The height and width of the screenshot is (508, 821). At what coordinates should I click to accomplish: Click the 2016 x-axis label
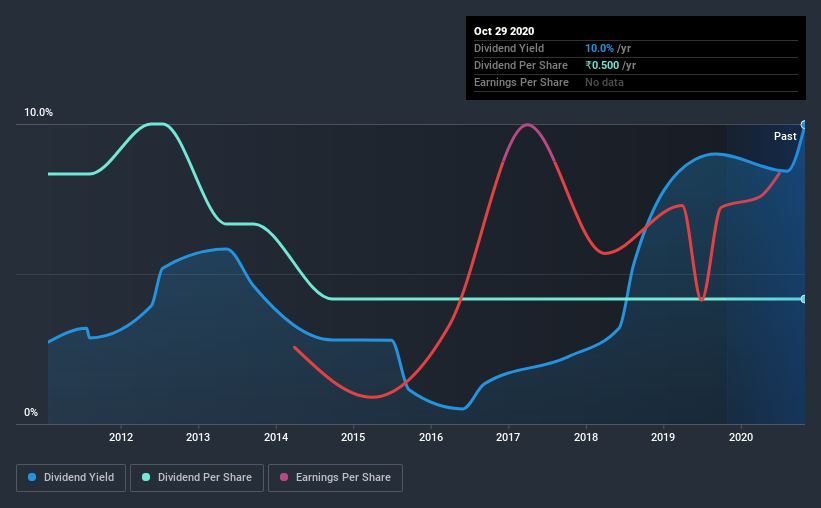[431, 437]
